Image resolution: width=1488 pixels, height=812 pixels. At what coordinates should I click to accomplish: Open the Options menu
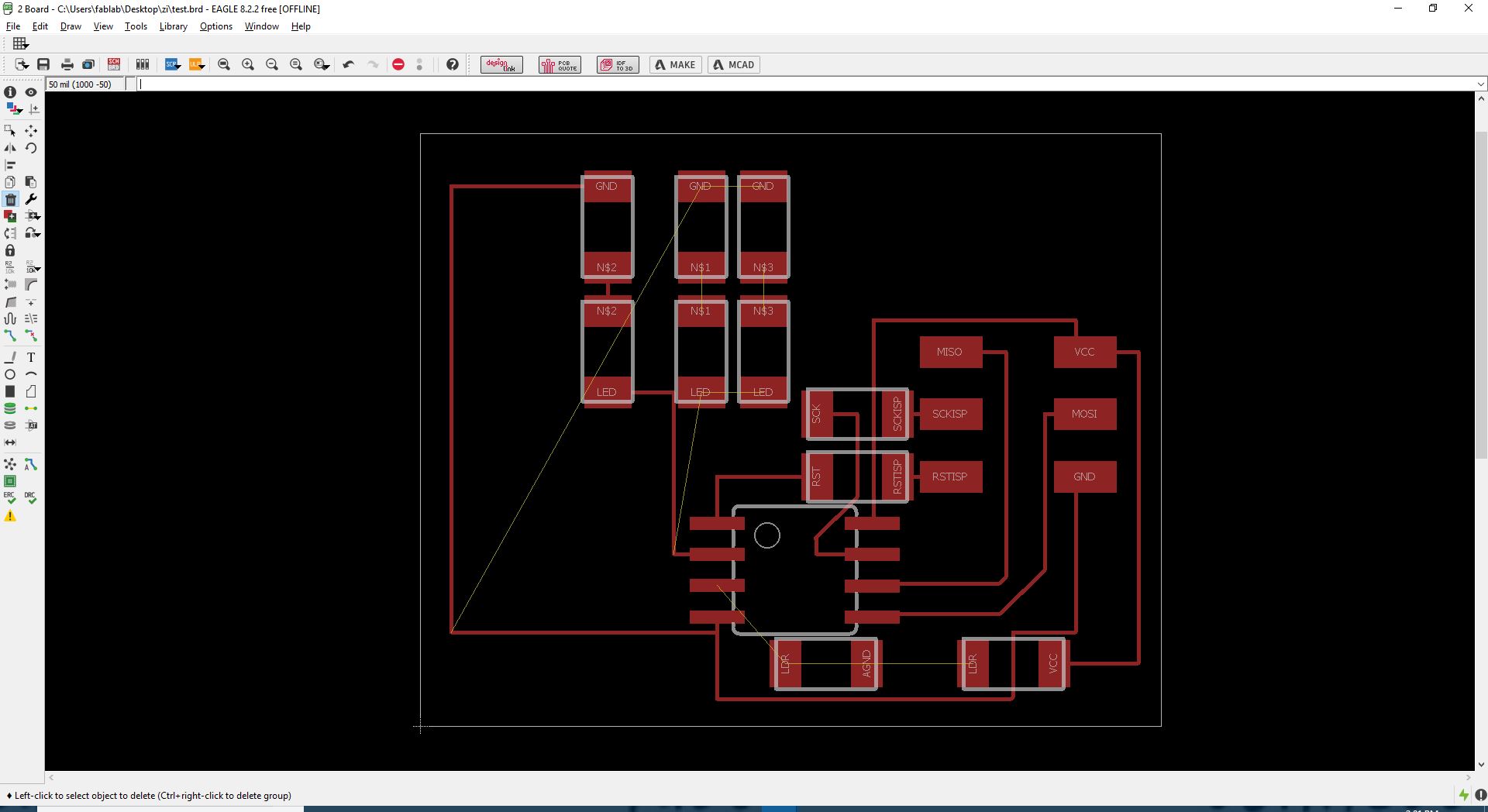pyautogui.click(x=216, y=26)
